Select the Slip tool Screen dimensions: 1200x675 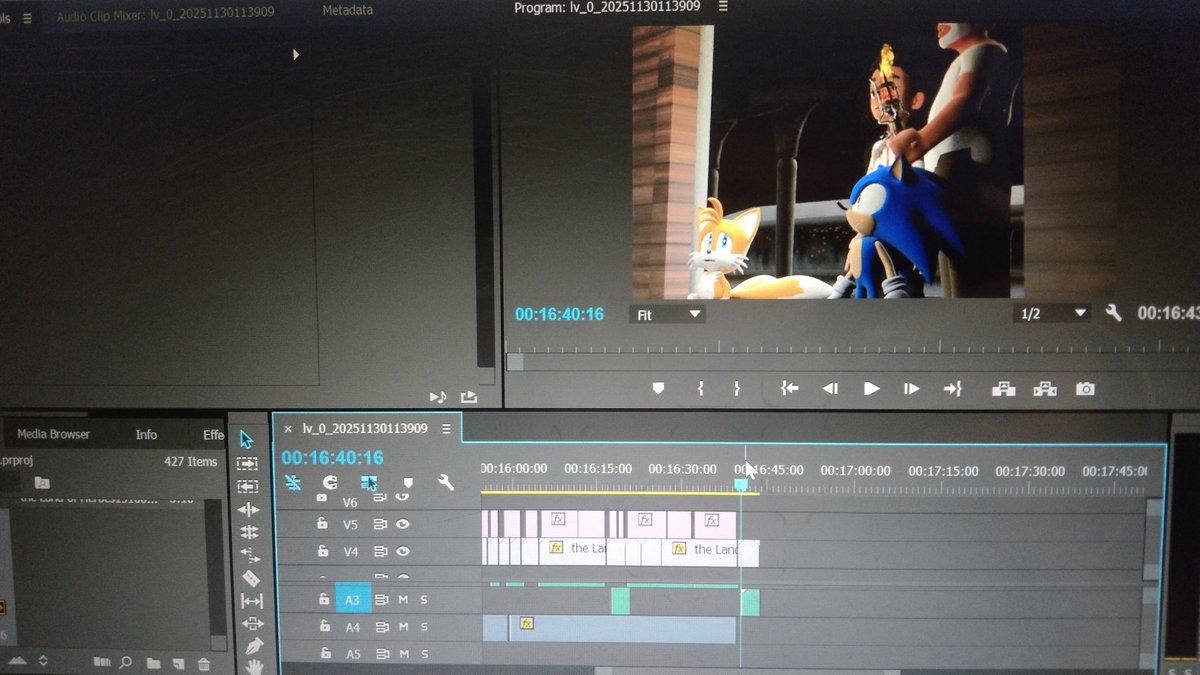click(252, 601)
